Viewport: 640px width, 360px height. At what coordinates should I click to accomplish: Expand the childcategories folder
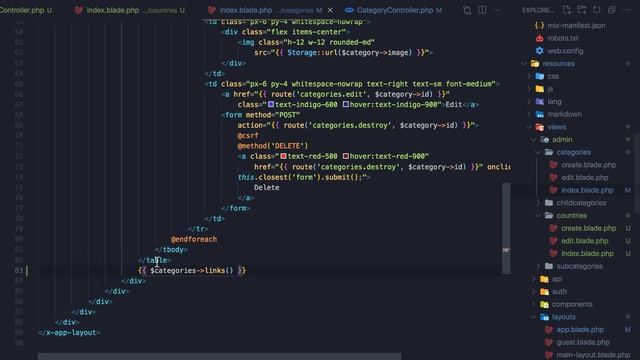[581, 202]
